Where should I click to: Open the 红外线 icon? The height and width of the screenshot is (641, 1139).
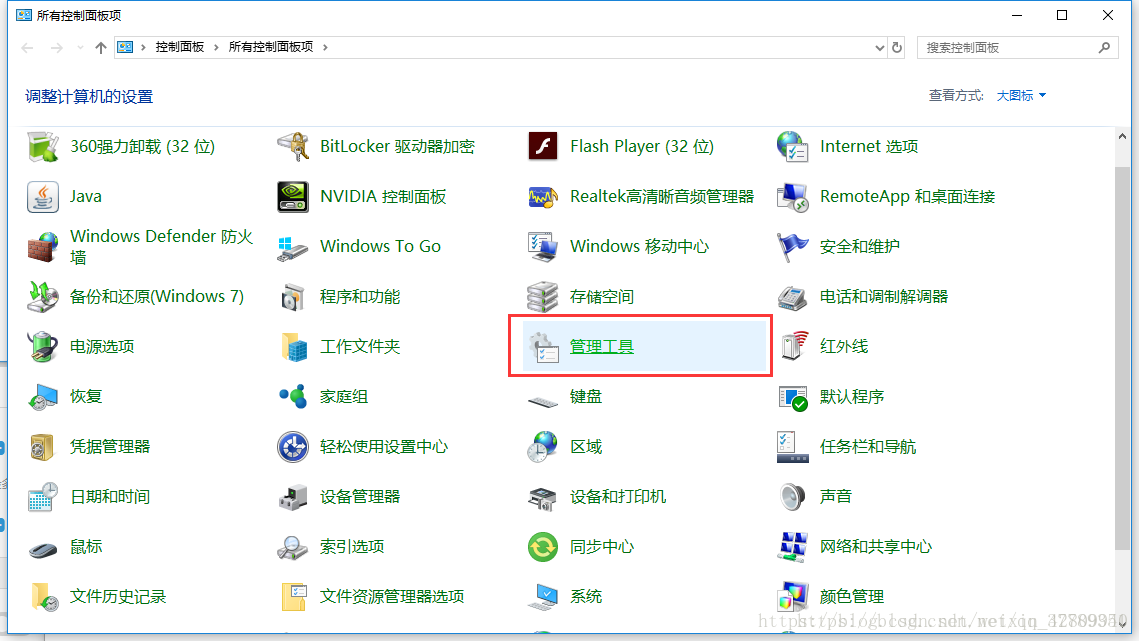[x=793, y=347]
